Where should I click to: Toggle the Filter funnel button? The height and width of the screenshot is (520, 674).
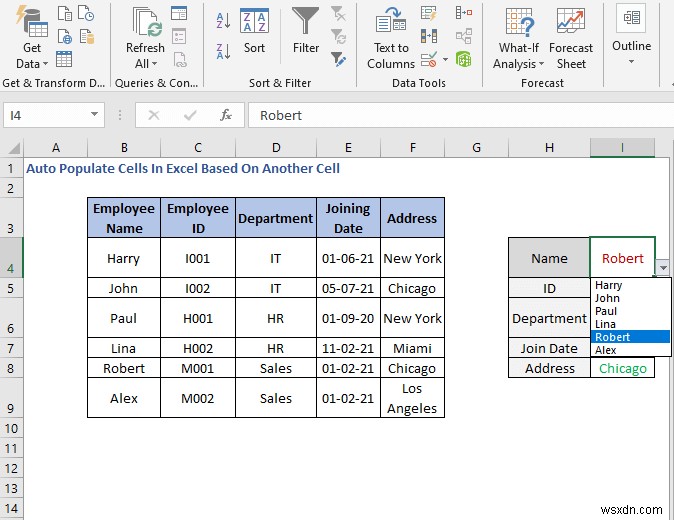click(306, 31)
